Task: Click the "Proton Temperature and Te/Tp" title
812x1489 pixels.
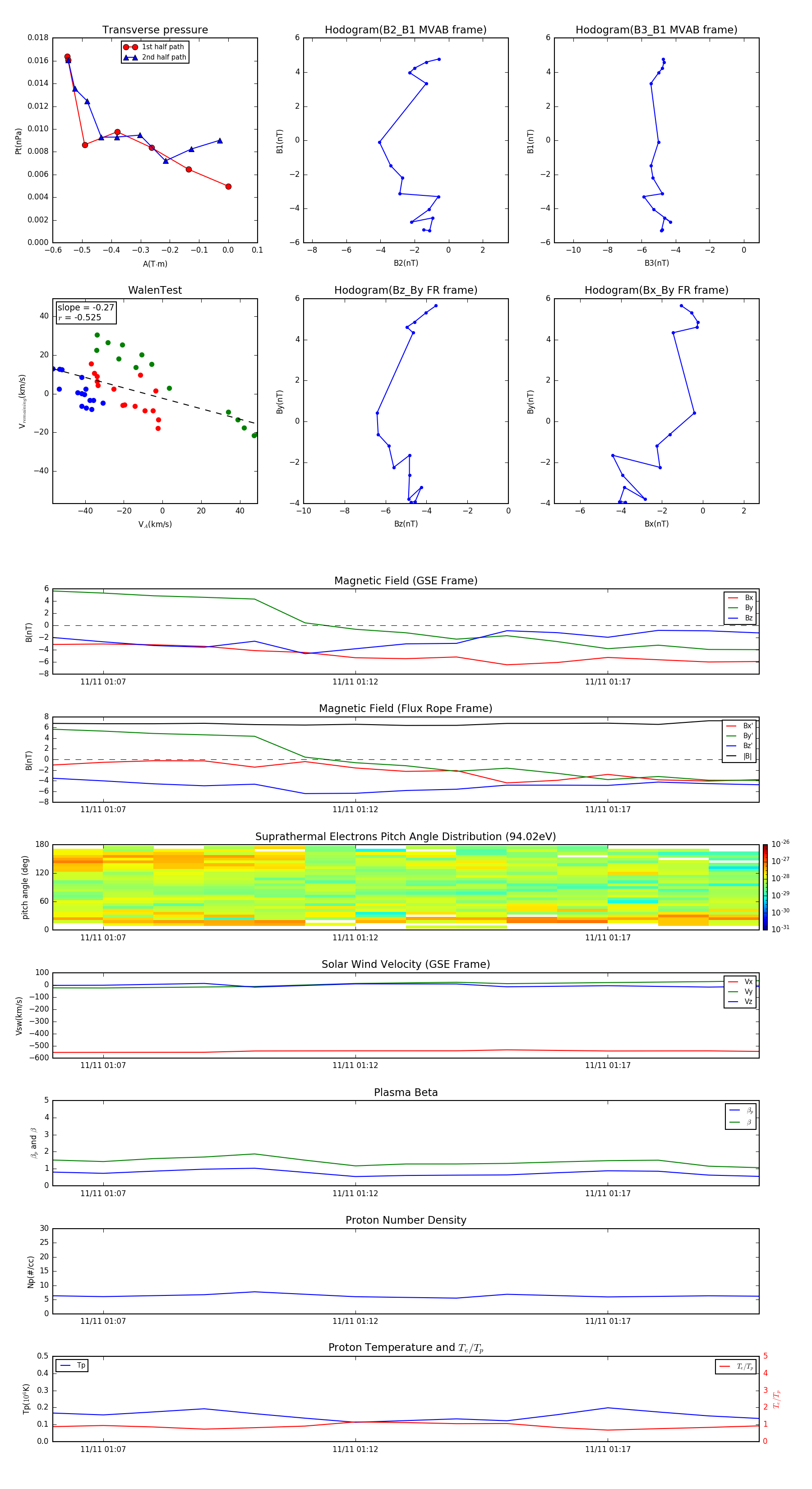Action: pyautogui.click(x=406, y=1348)
